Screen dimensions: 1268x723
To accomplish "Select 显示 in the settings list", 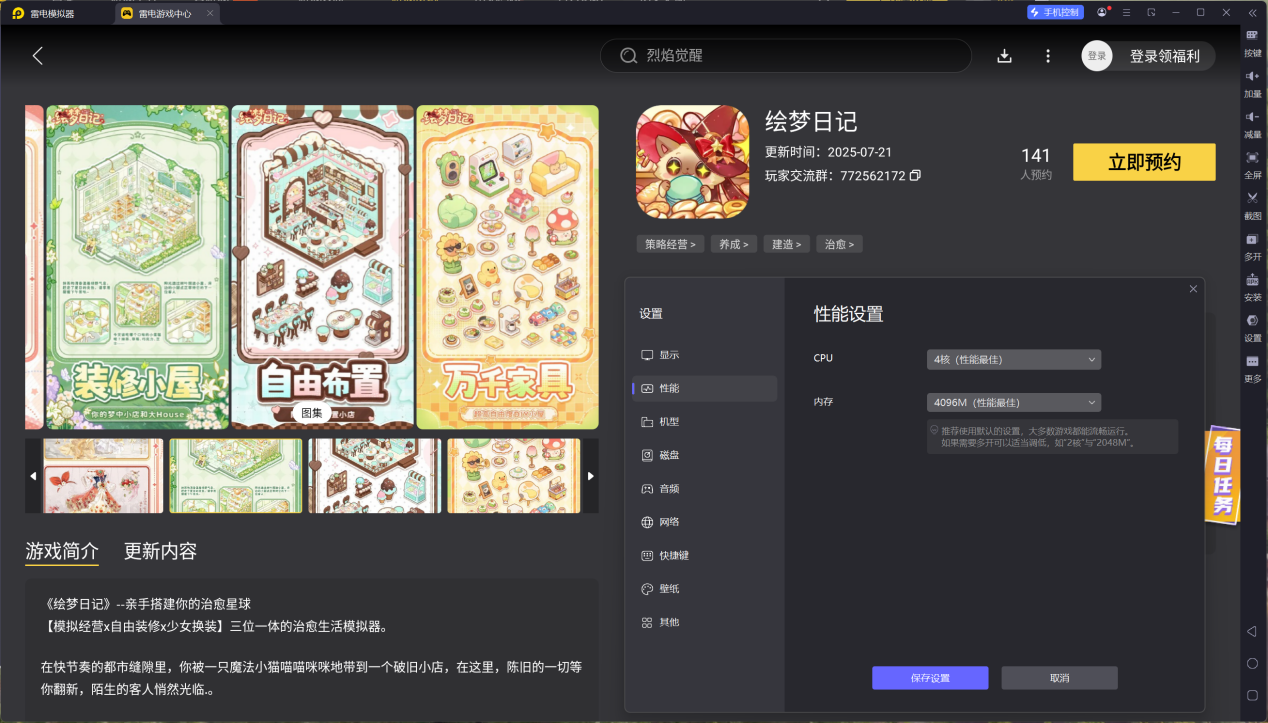I will pyautogui.click(x=705, y=355).
